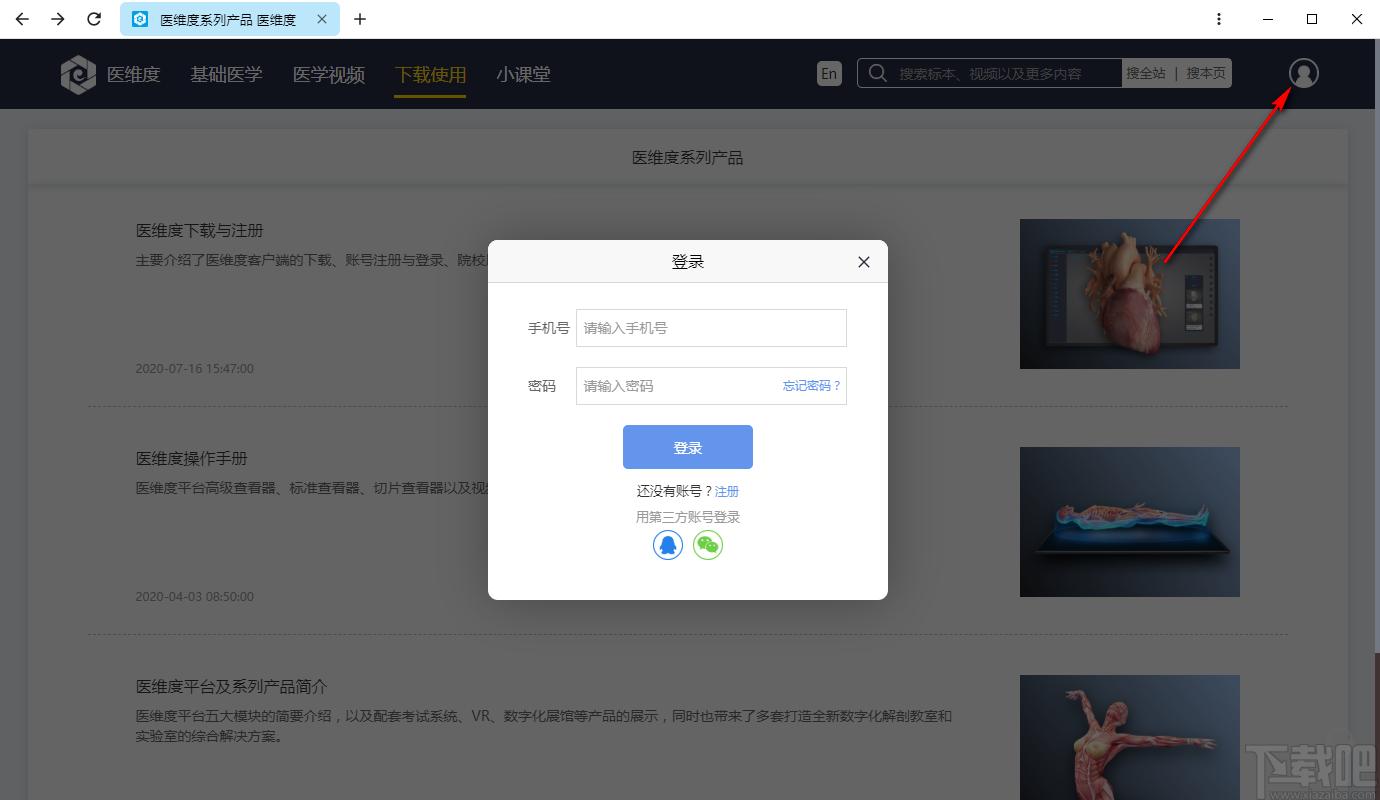Go back to the previous page

(x=22, y=19)
